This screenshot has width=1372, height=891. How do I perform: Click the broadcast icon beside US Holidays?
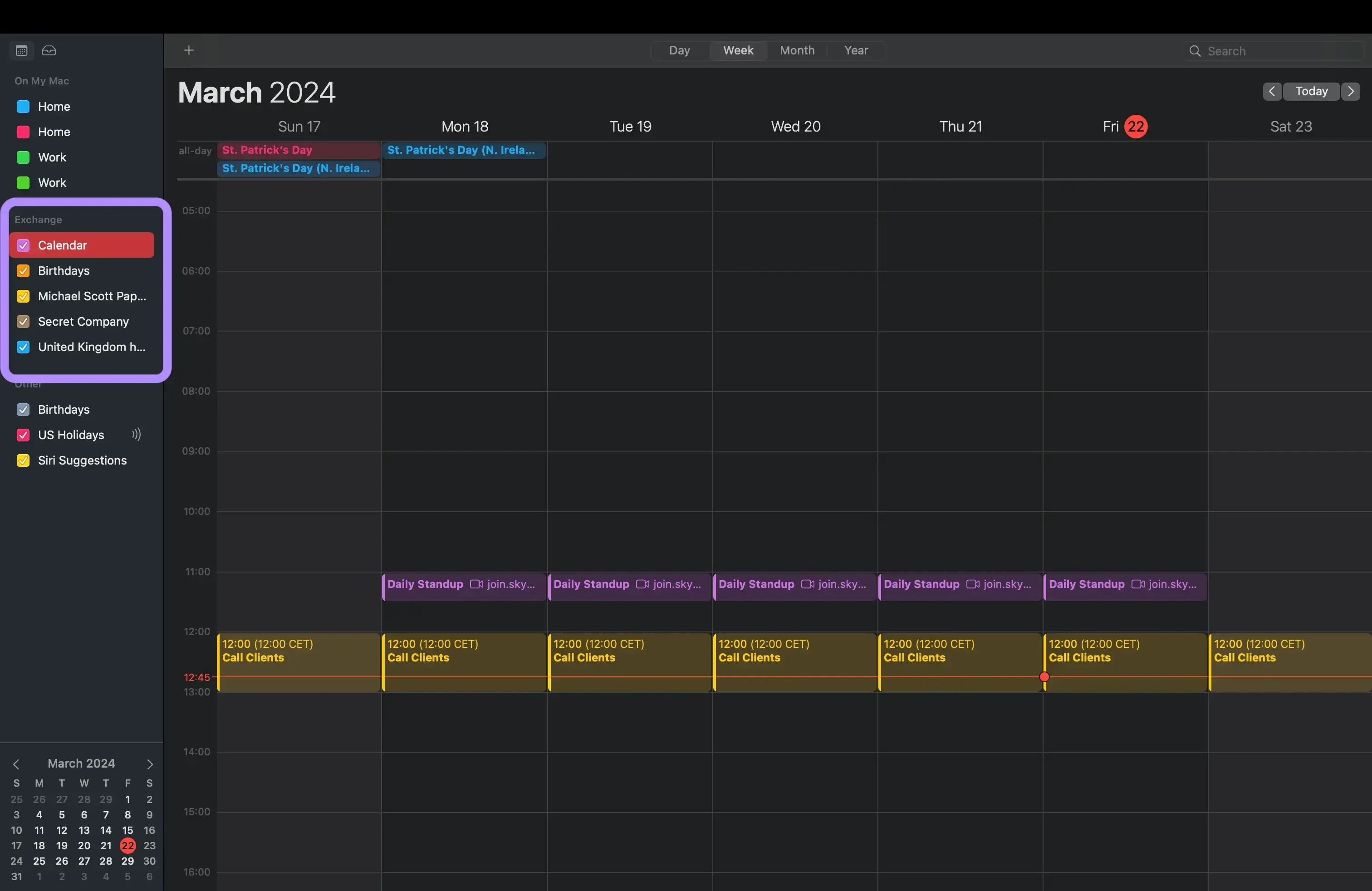[x=136, y=435]
